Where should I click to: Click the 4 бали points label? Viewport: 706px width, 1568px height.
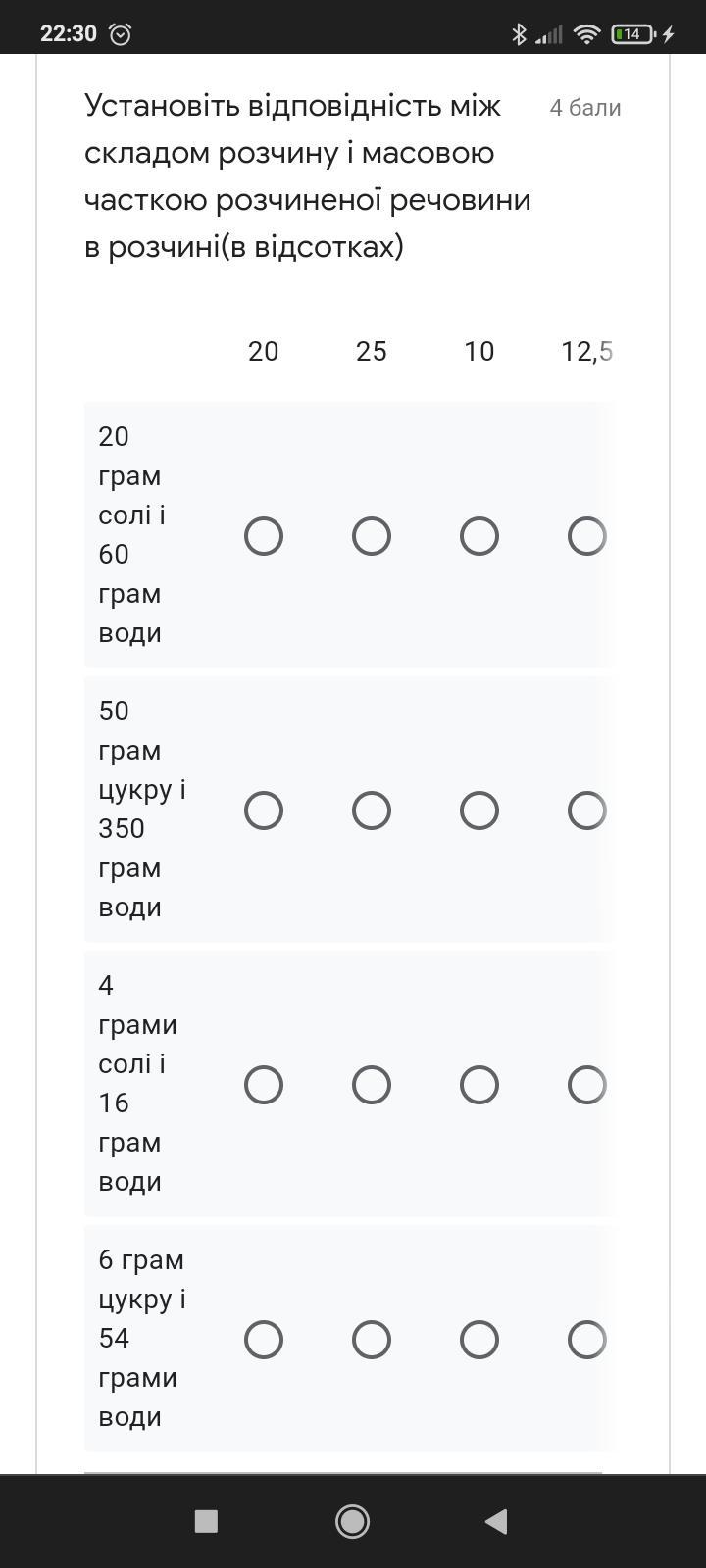click(x=585, y=108)
